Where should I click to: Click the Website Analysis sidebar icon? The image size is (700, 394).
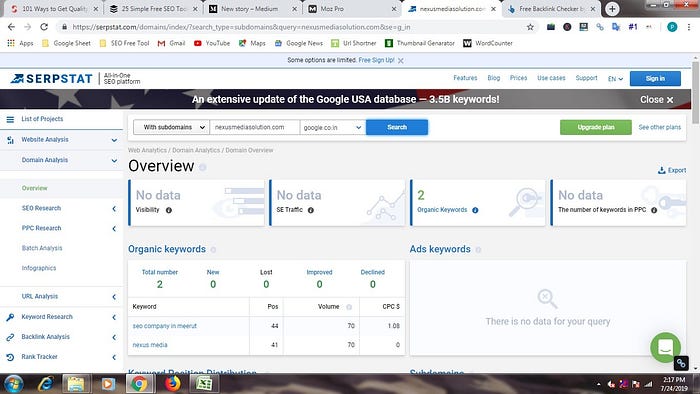coord(10,140)
